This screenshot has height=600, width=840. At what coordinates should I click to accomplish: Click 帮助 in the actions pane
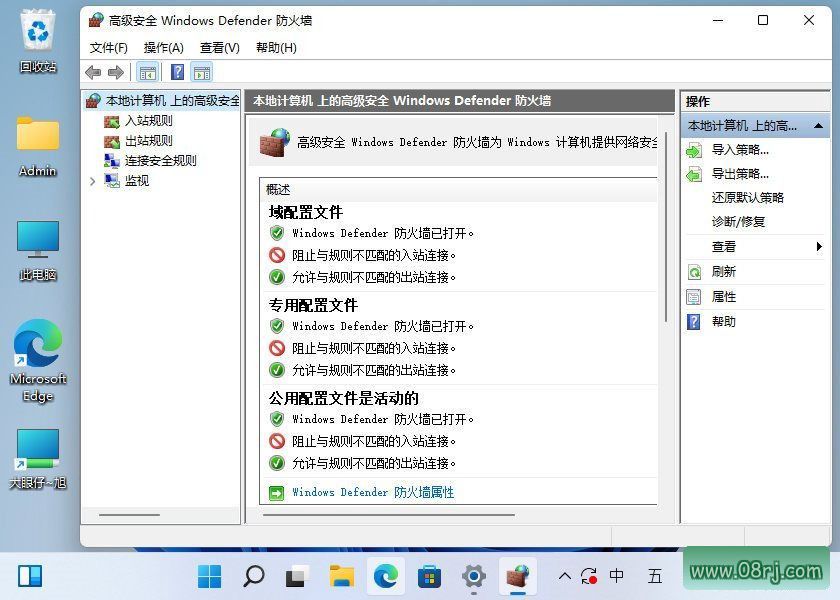point(723,322)
